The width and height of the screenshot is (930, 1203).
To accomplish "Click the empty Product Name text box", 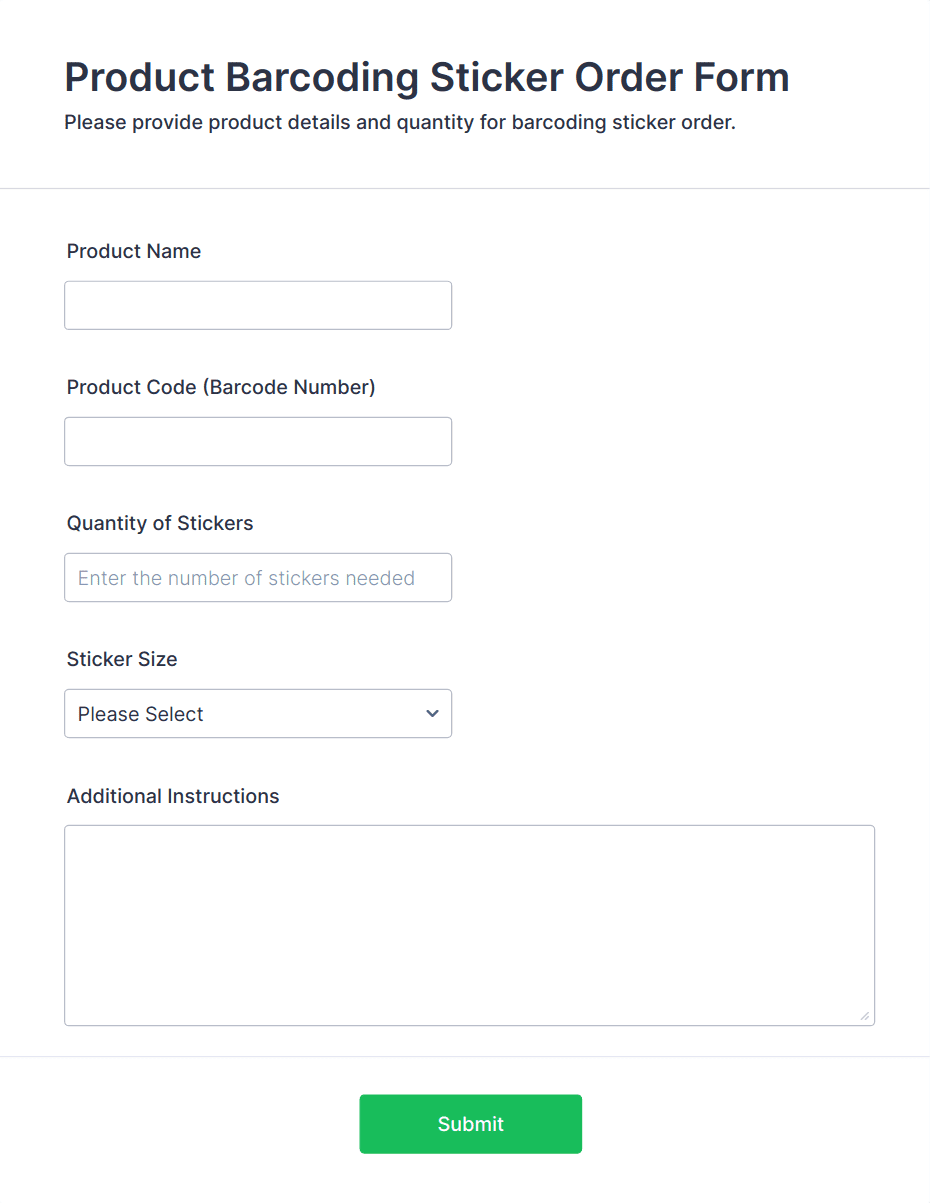I will pos(257,305).
